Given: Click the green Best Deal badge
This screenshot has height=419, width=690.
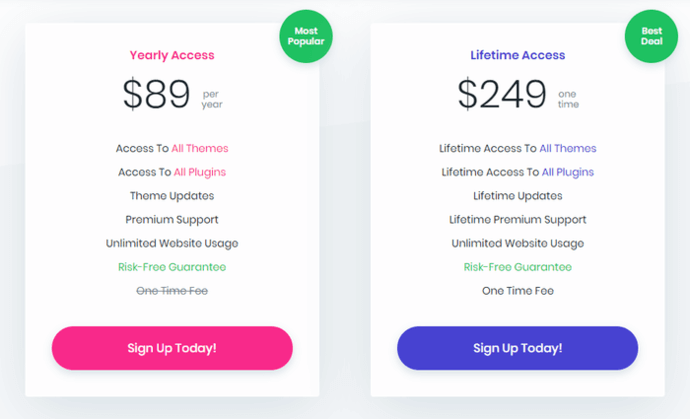Looking at the screenshot, I should (651, 38).
